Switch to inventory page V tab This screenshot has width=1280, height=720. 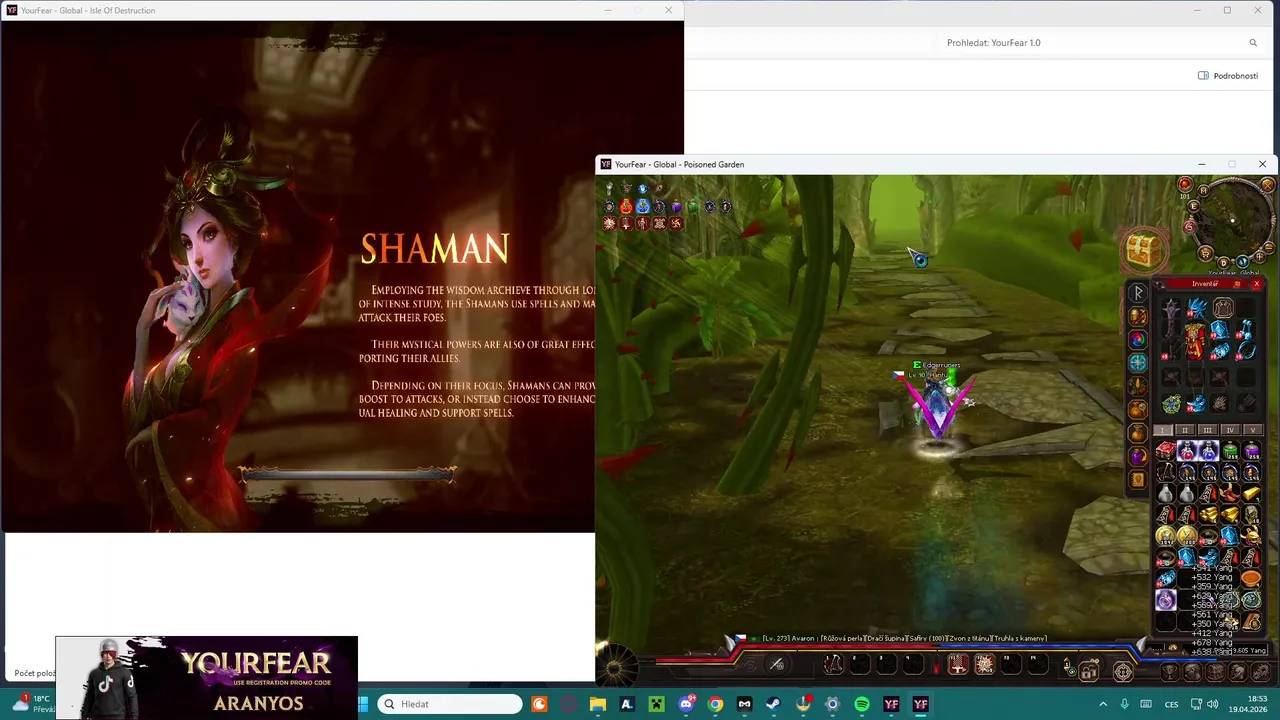(x=1253, y=430)
